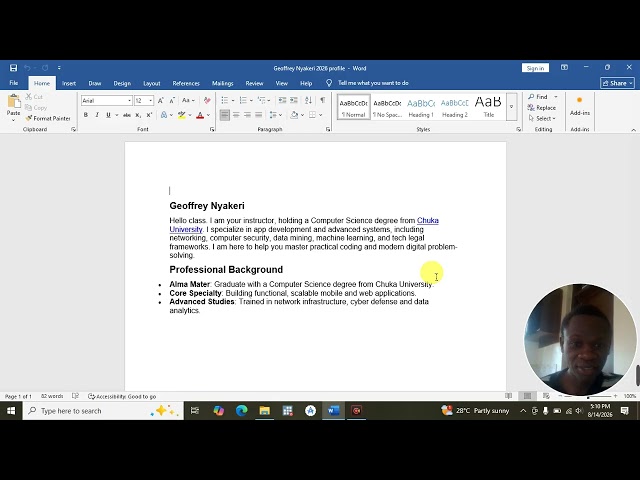Apply yellow text highlight color
The height and width of the screenshot is (480, 640).
[x=182, y=115]
